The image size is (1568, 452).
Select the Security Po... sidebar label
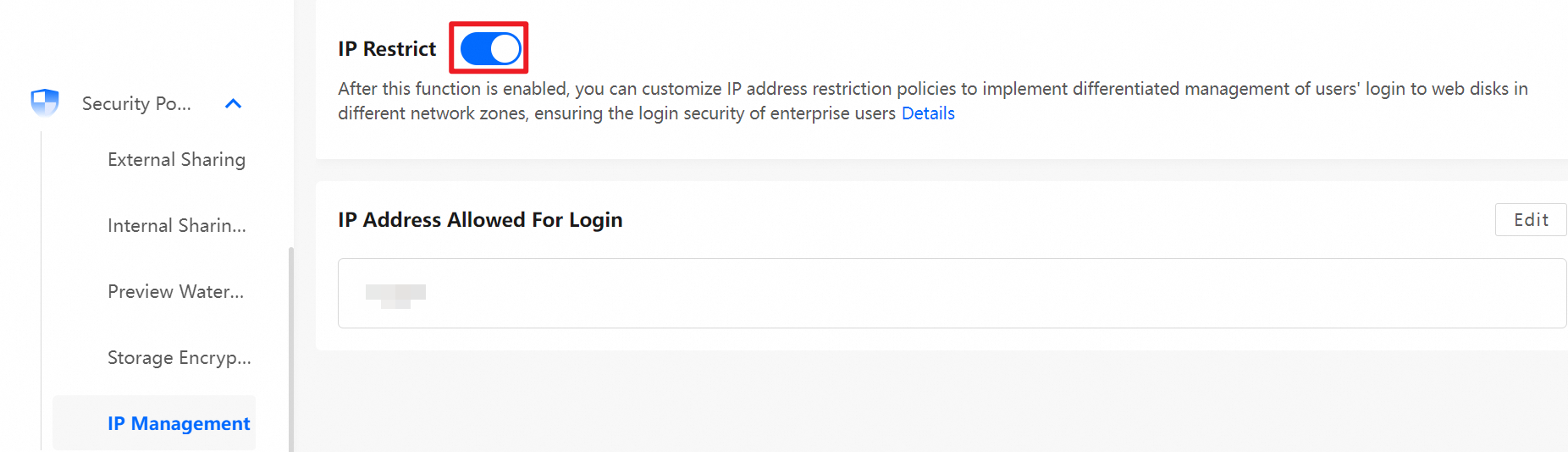pos(136,103)
